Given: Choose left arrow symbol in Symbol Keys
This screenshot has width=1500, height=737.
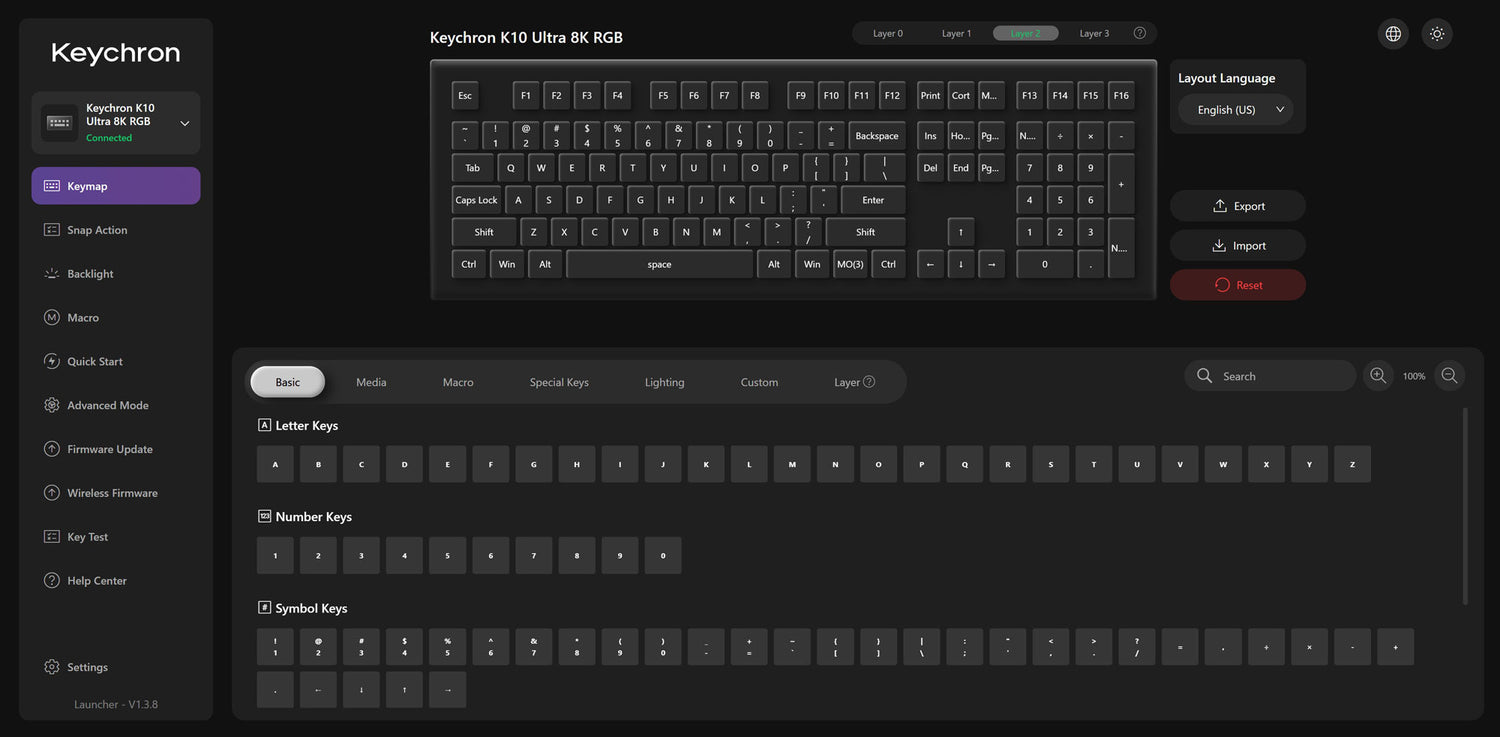Looking at the screenshot, I should (x=318, y=690).
